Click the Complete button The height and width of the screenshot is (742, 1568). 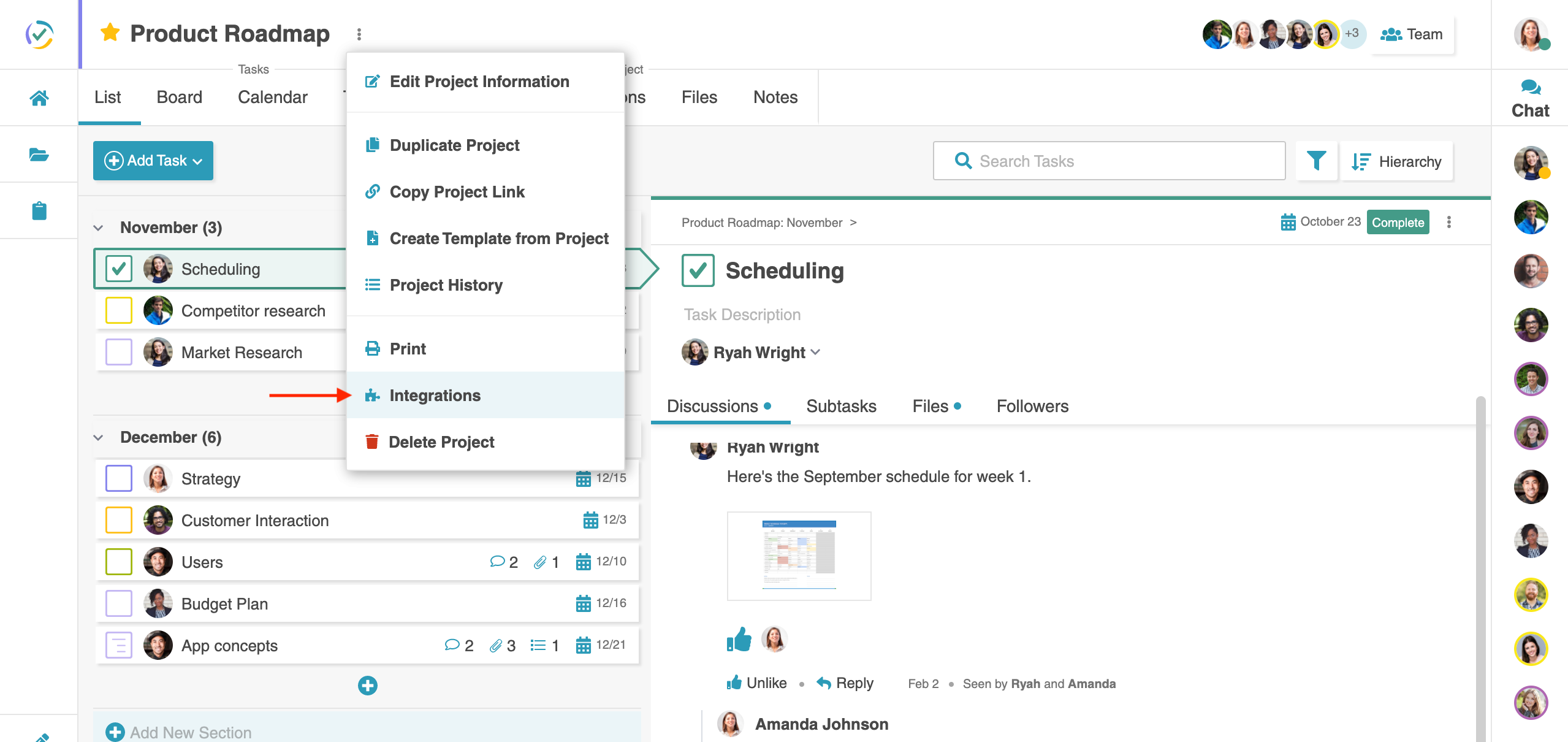[1398, 222]
